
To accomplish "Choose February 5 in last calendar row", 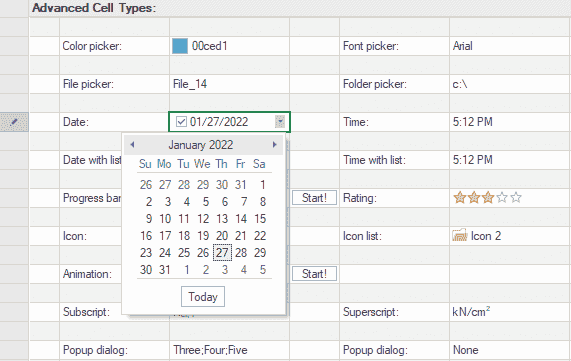I will pyautogui.click(x=263, y=270).
